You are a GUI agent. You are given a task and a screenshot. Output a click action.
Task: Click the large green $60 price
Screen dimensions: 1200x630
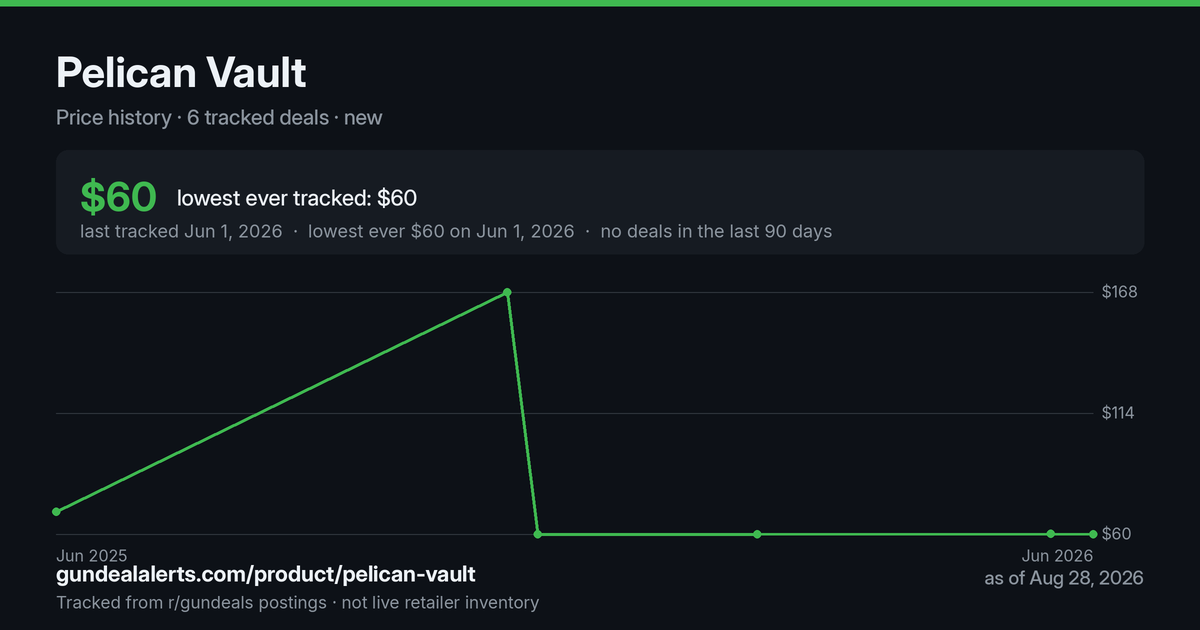[118, 197]
